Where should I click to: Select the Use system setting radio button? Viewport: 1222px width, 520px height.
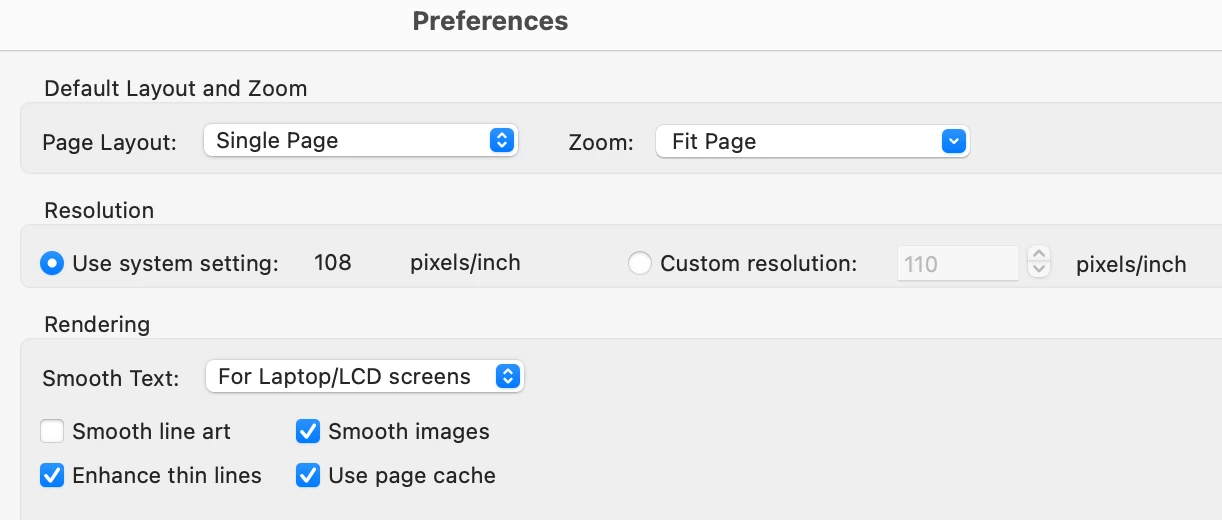(52, 264)
